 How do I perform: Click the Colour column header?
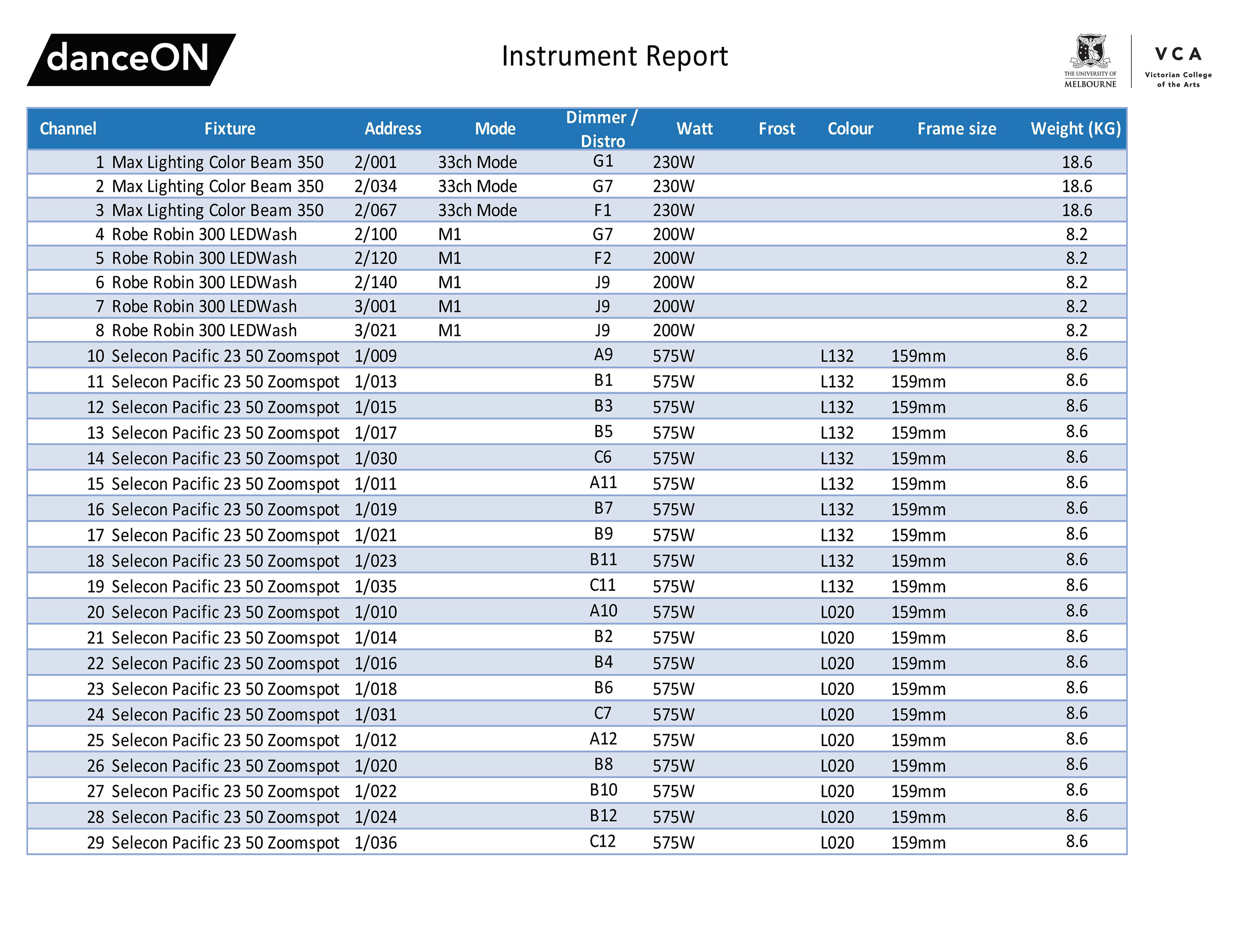pos(850,129)
